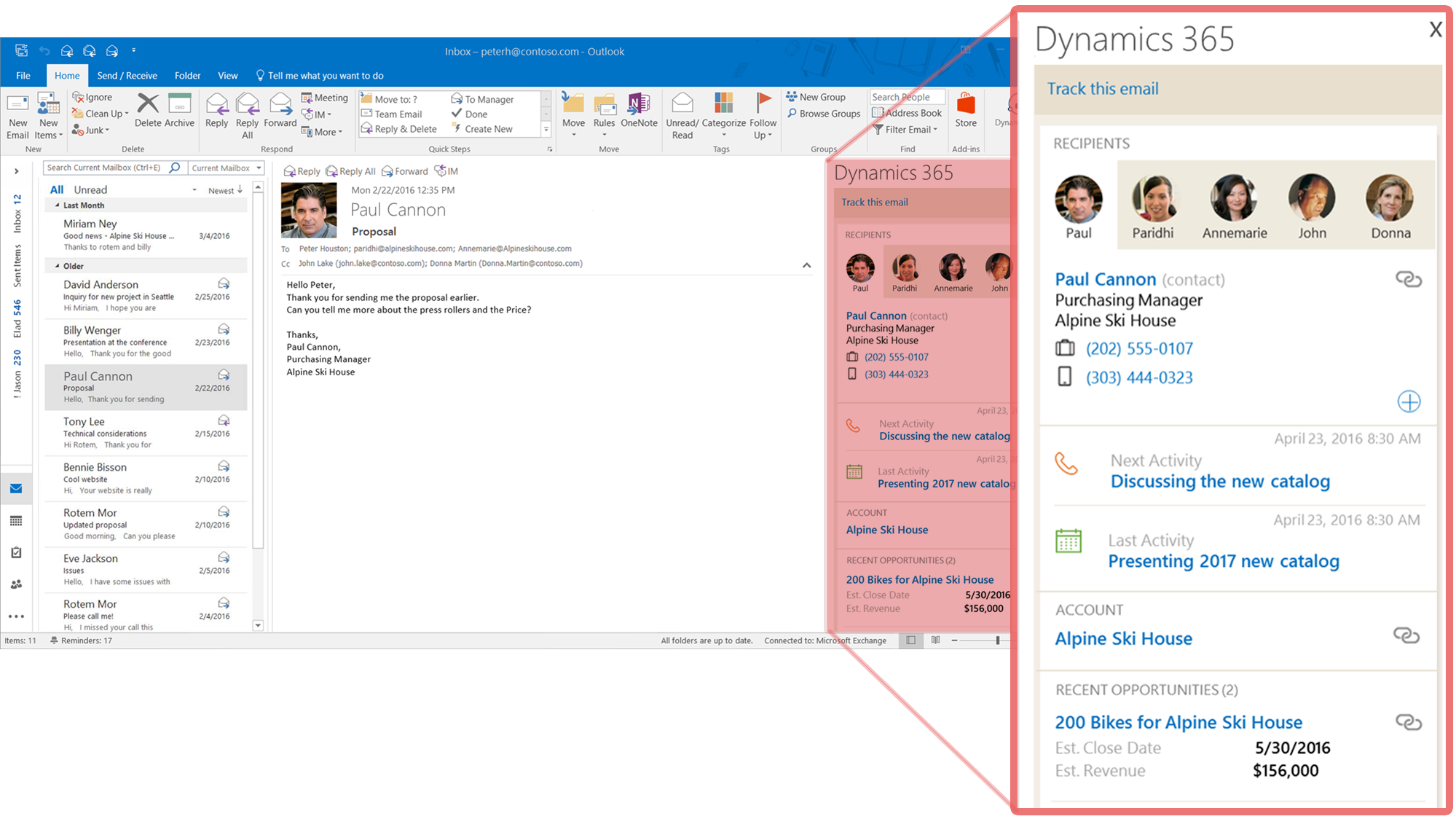This screenshot has height=819, width=1456.
Task: Select Donna recipient photo
Action: [x=1390, y=198]
